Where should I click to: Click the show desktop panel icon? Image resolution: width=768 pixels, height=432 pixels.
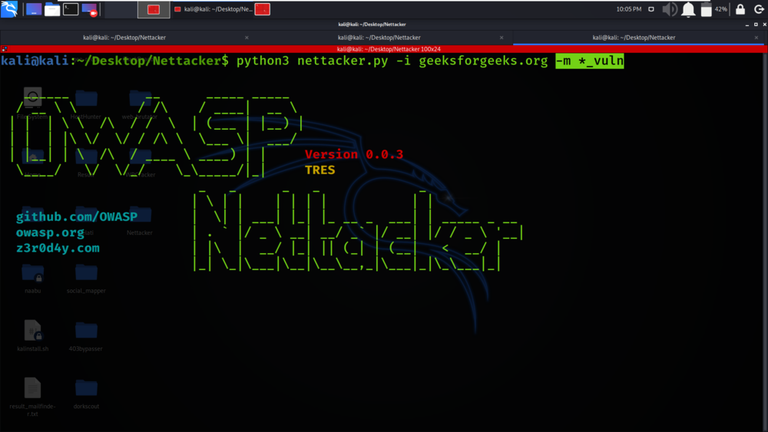click(34, 9)
